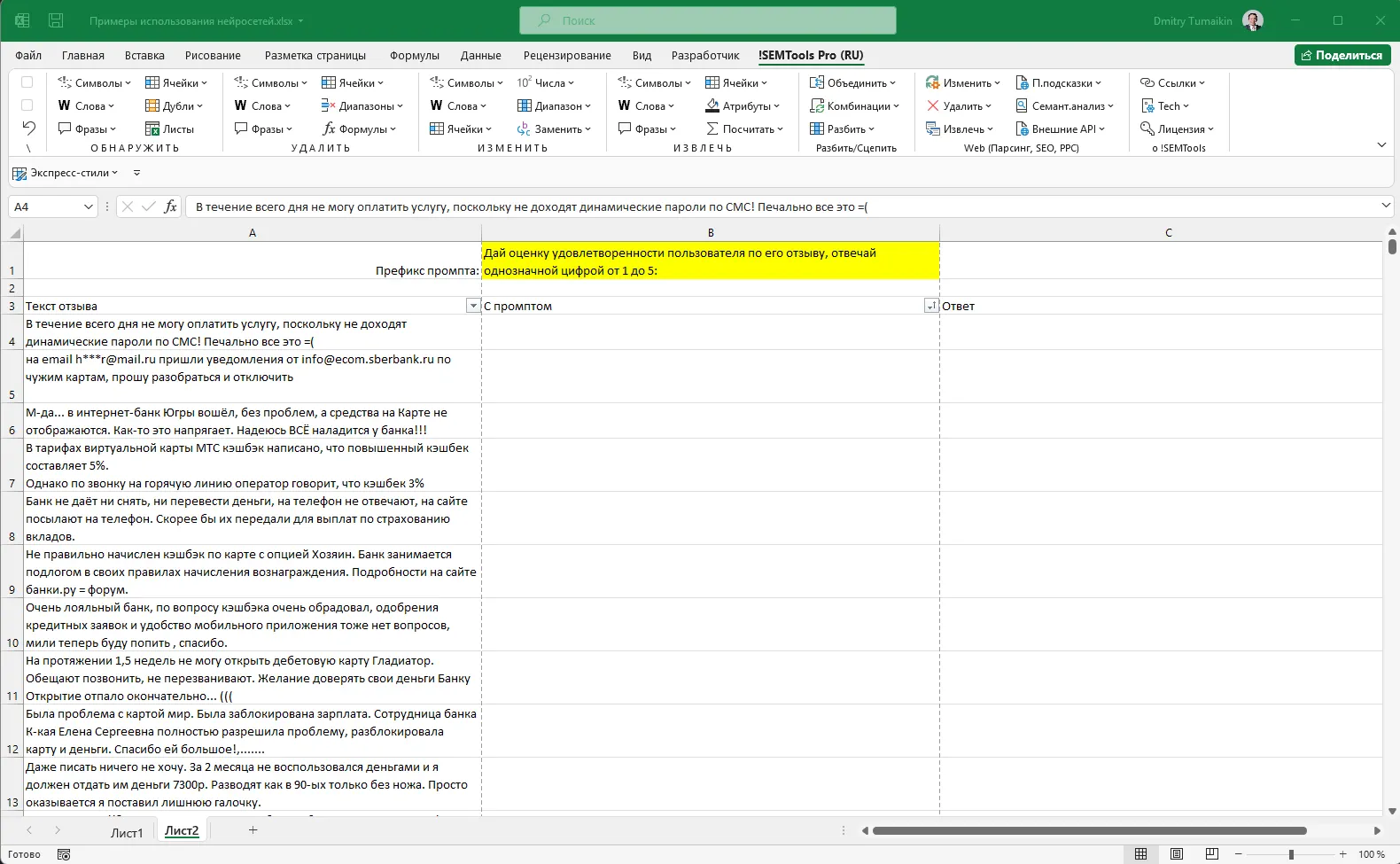Open the Посчитать sigma tool
1400x864 pixels.
(x=744, y=128)
